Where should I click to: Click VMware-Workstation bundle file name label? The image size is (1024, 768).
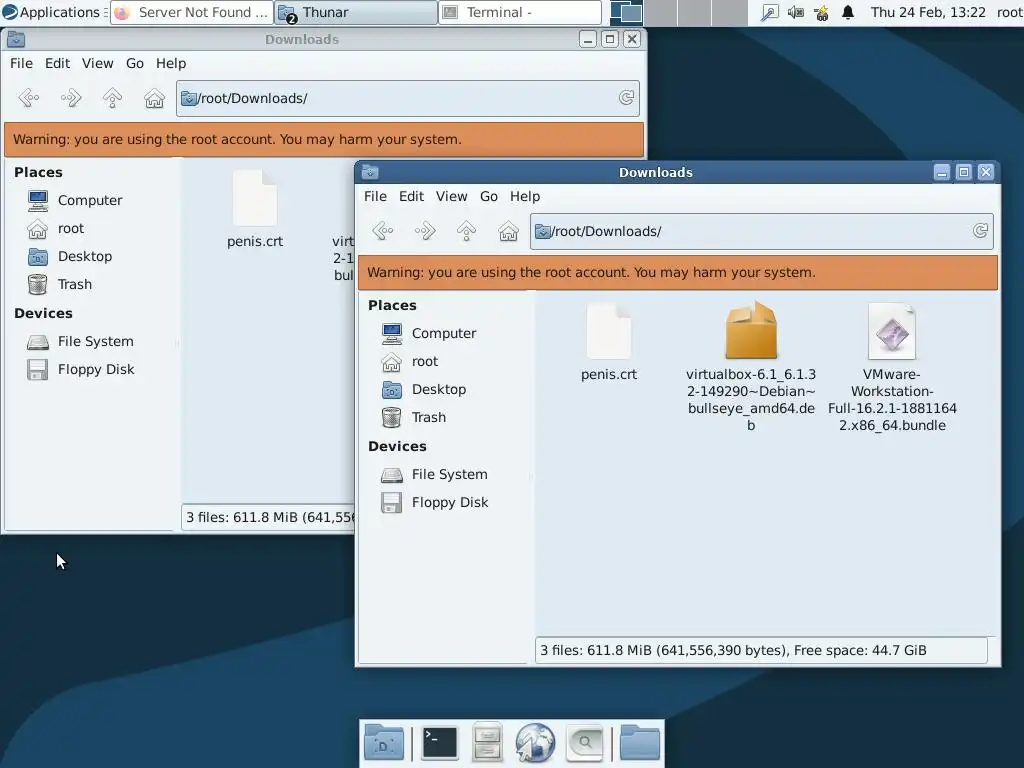coord(892,400)
